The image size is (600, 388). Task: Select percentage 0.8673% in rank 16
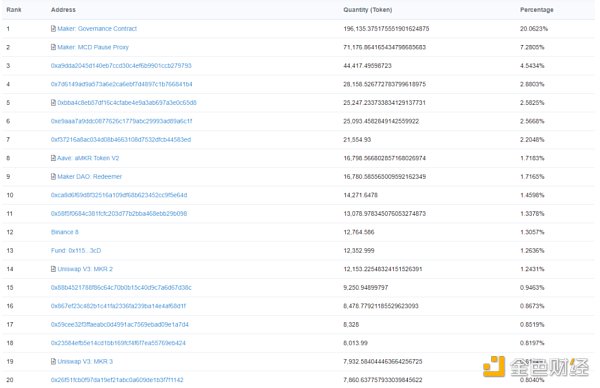(x=532, y=306)
